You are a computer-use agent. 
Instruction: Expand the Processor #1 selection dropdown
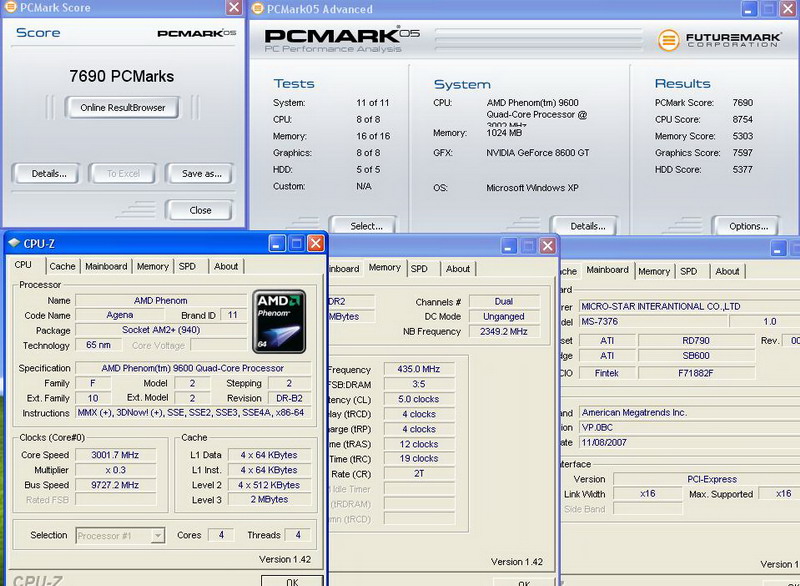pyautogui.click(x=158, y=536)
